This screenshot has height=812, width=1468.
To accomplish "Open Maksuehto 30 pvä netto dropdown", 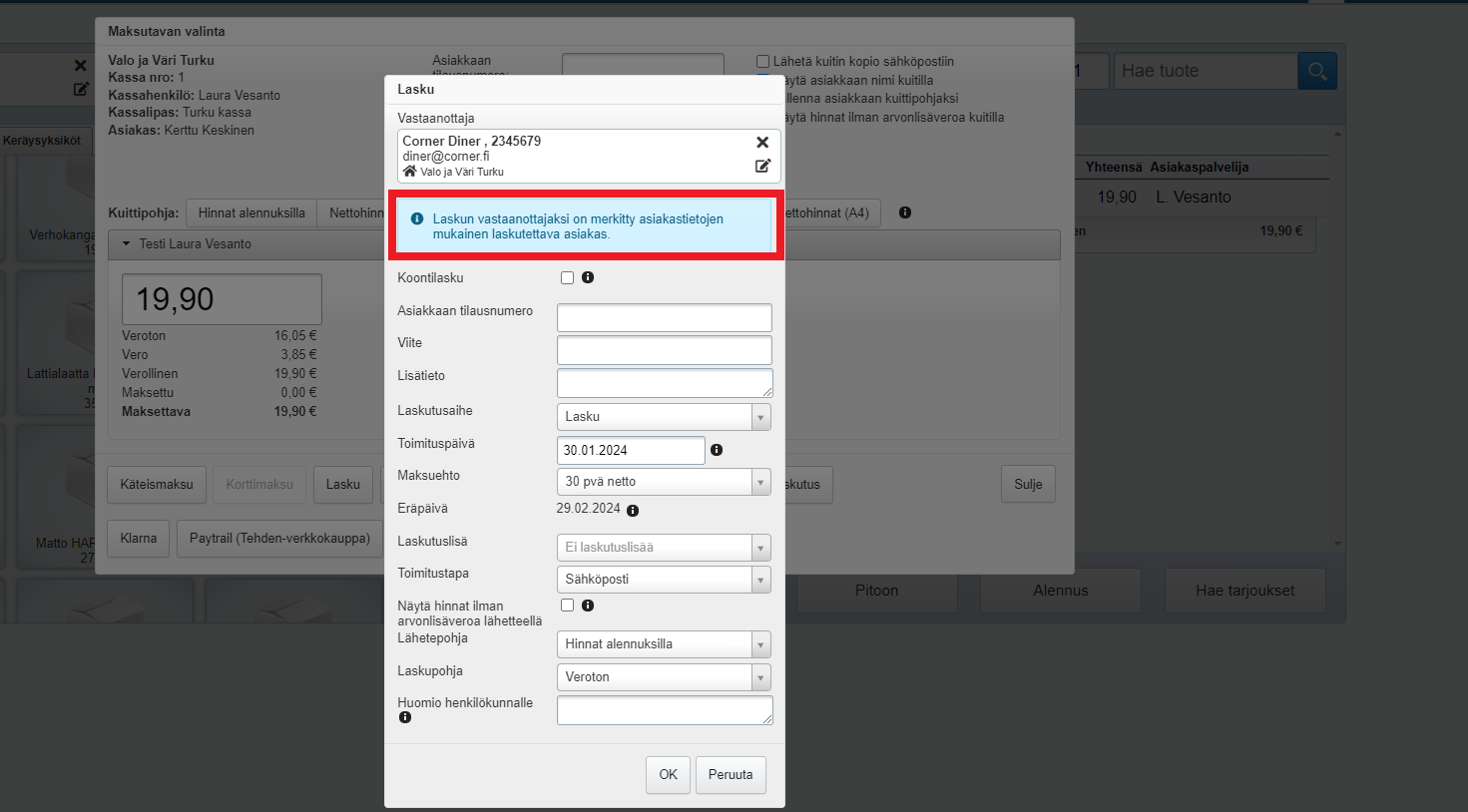I will 664,482.
